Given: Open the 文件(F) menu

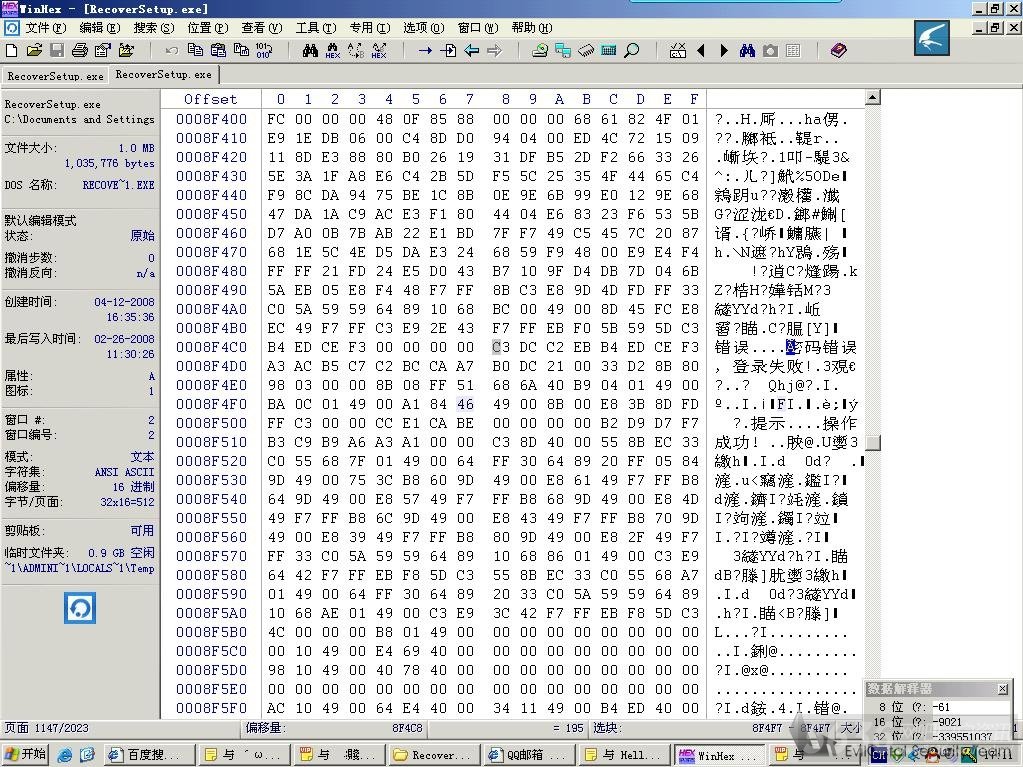Looking at the screenshot, I should coord(46,28).
